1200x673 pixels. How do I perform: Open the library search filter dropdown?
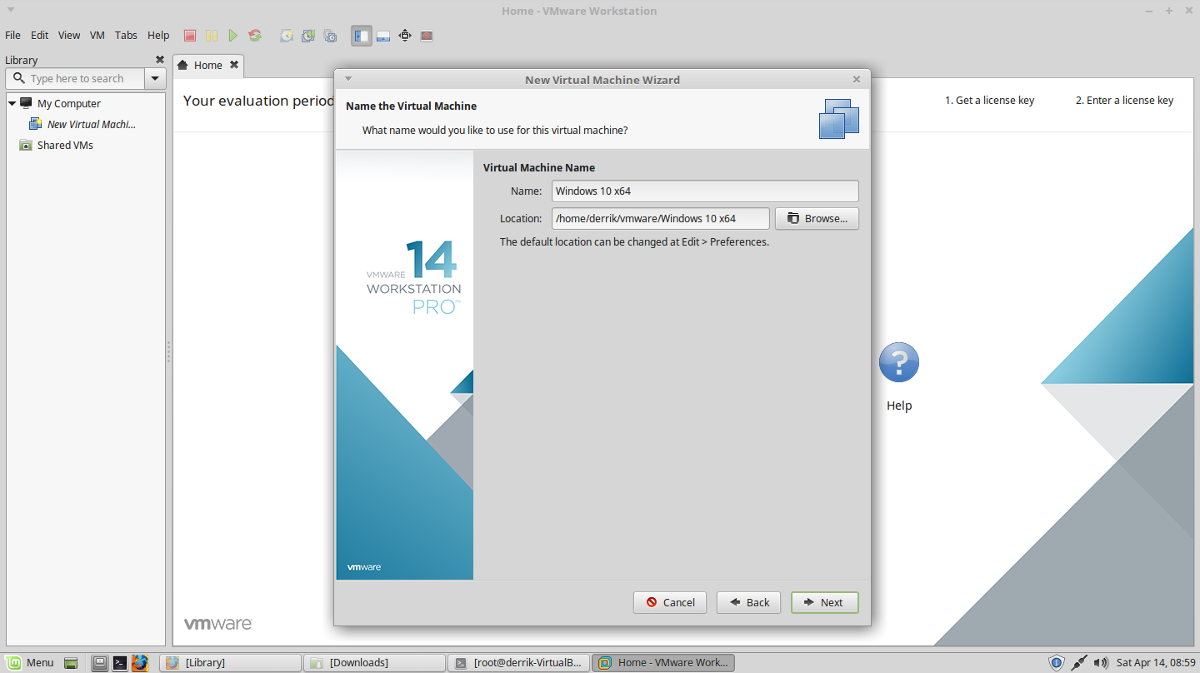click(155, 78)
